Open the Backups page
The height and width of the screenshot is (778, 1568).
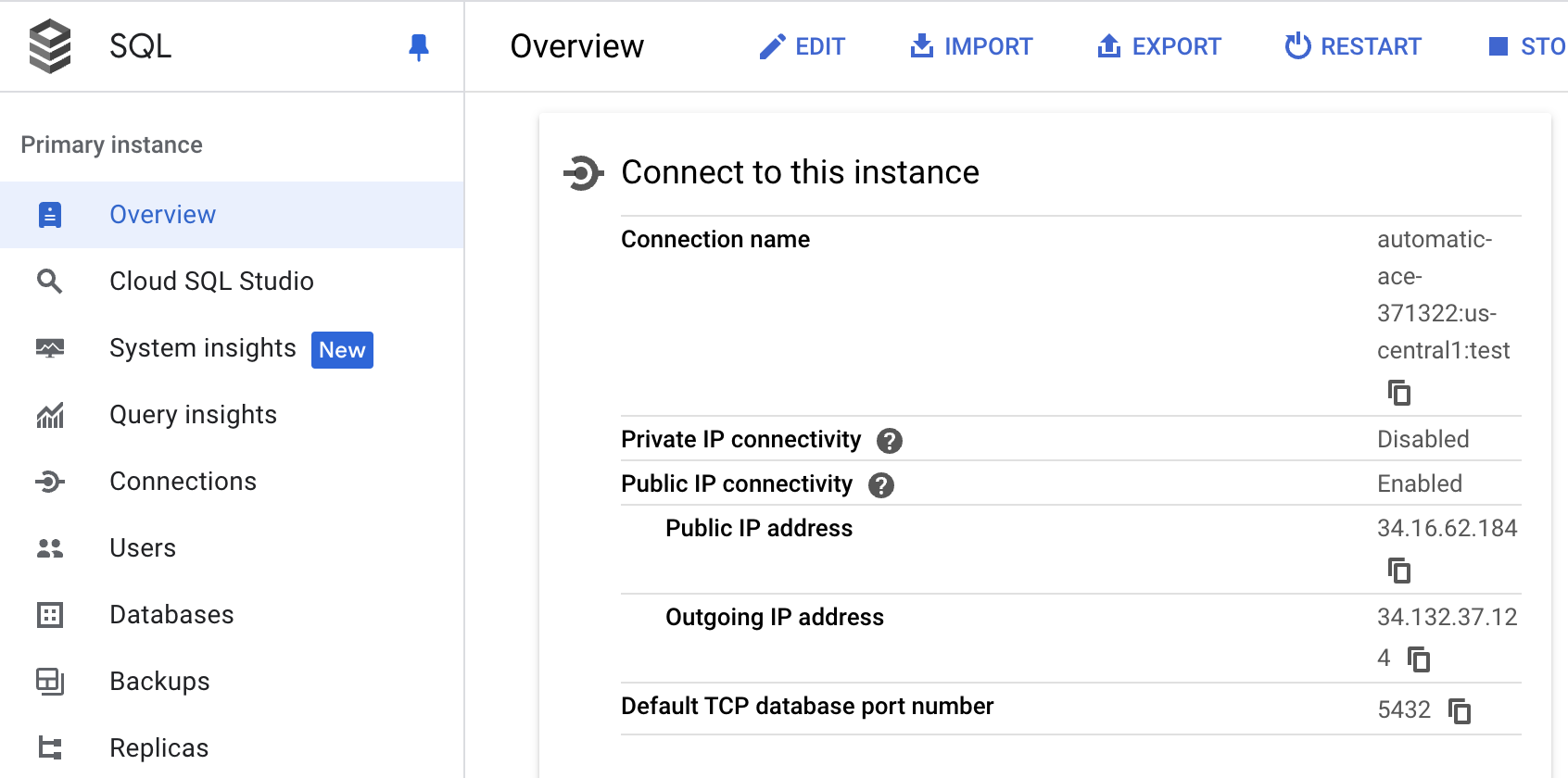(x=159, y=682)
